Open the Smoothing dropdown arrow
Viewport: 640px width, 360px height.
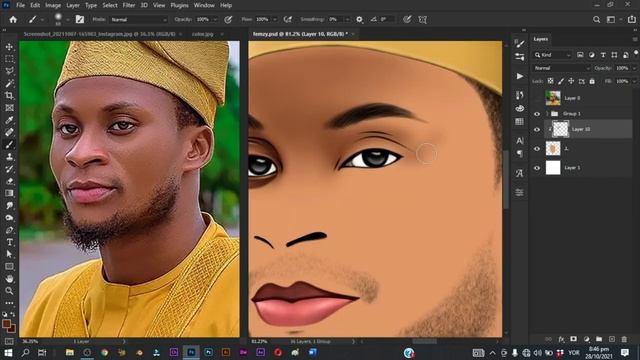[x=347, y=19]
